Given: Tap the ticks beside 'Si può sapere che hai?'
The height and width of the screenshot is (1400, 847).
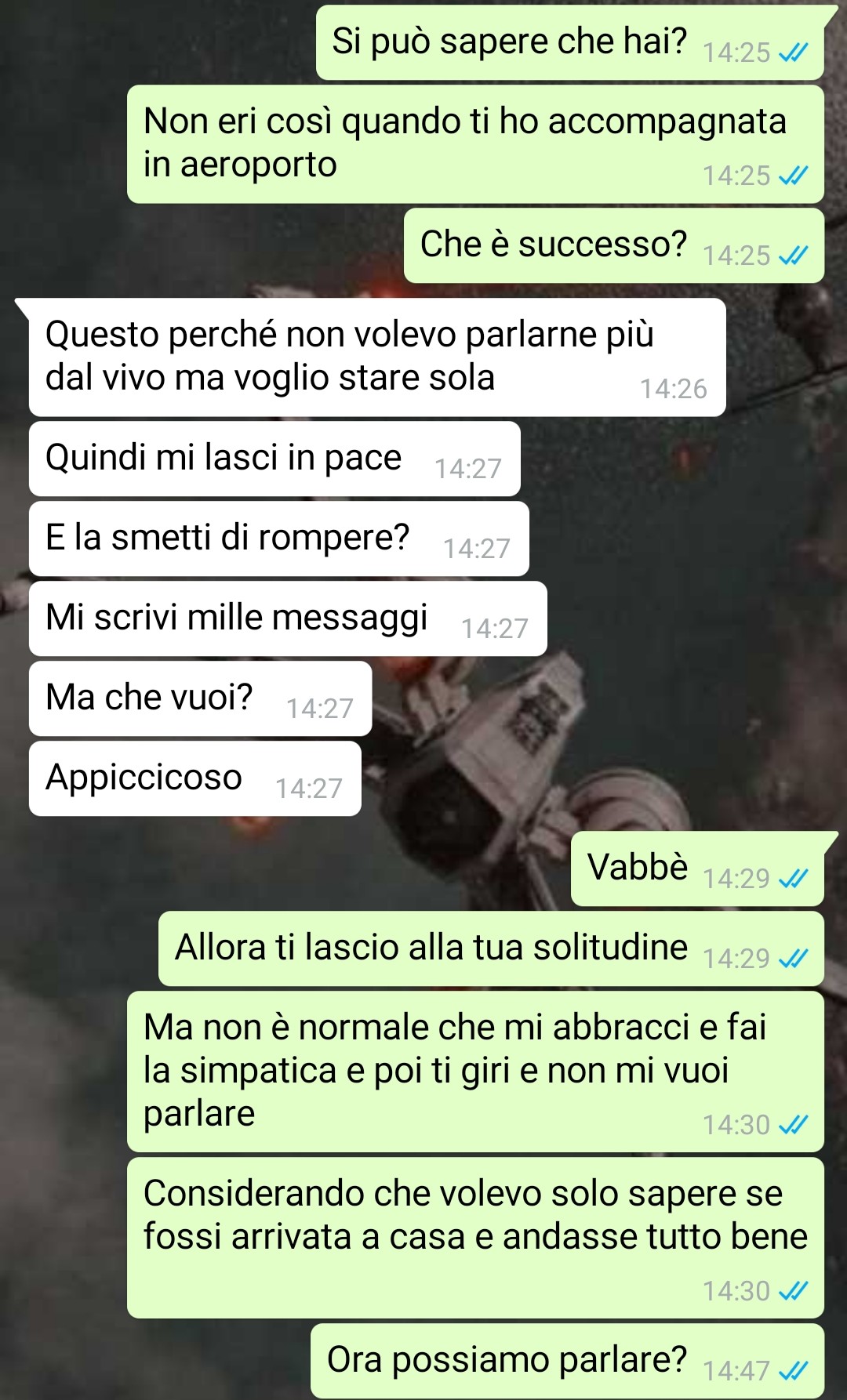Looking at the screenshot, I should 793,53.
